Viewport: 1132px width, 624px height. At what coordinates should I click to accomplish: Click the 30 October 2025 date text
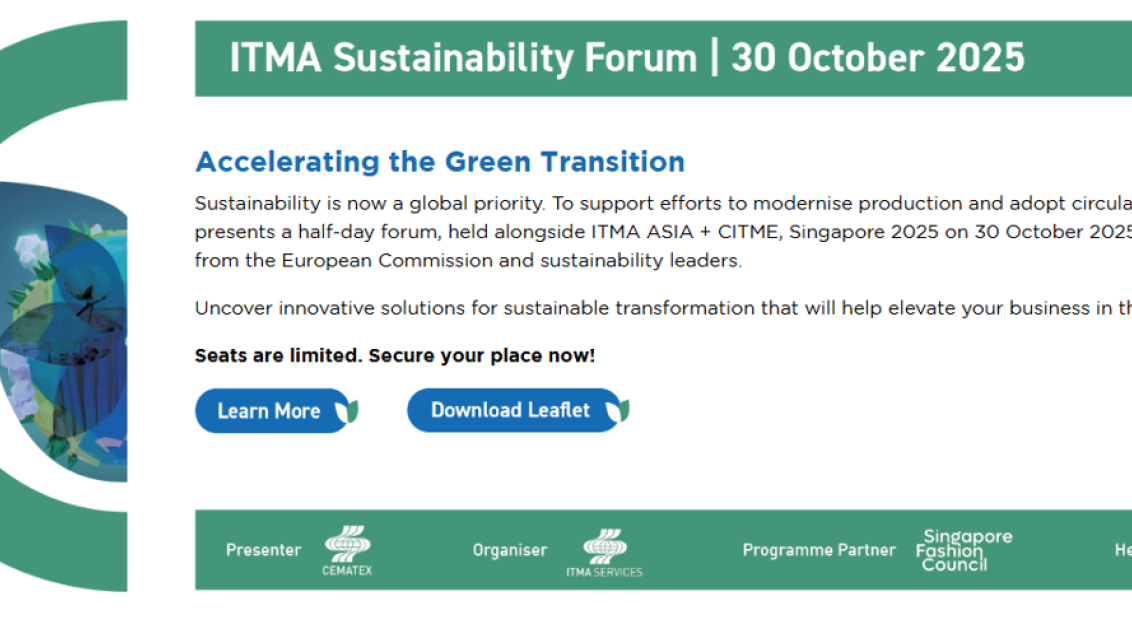[x=877, y=58]
